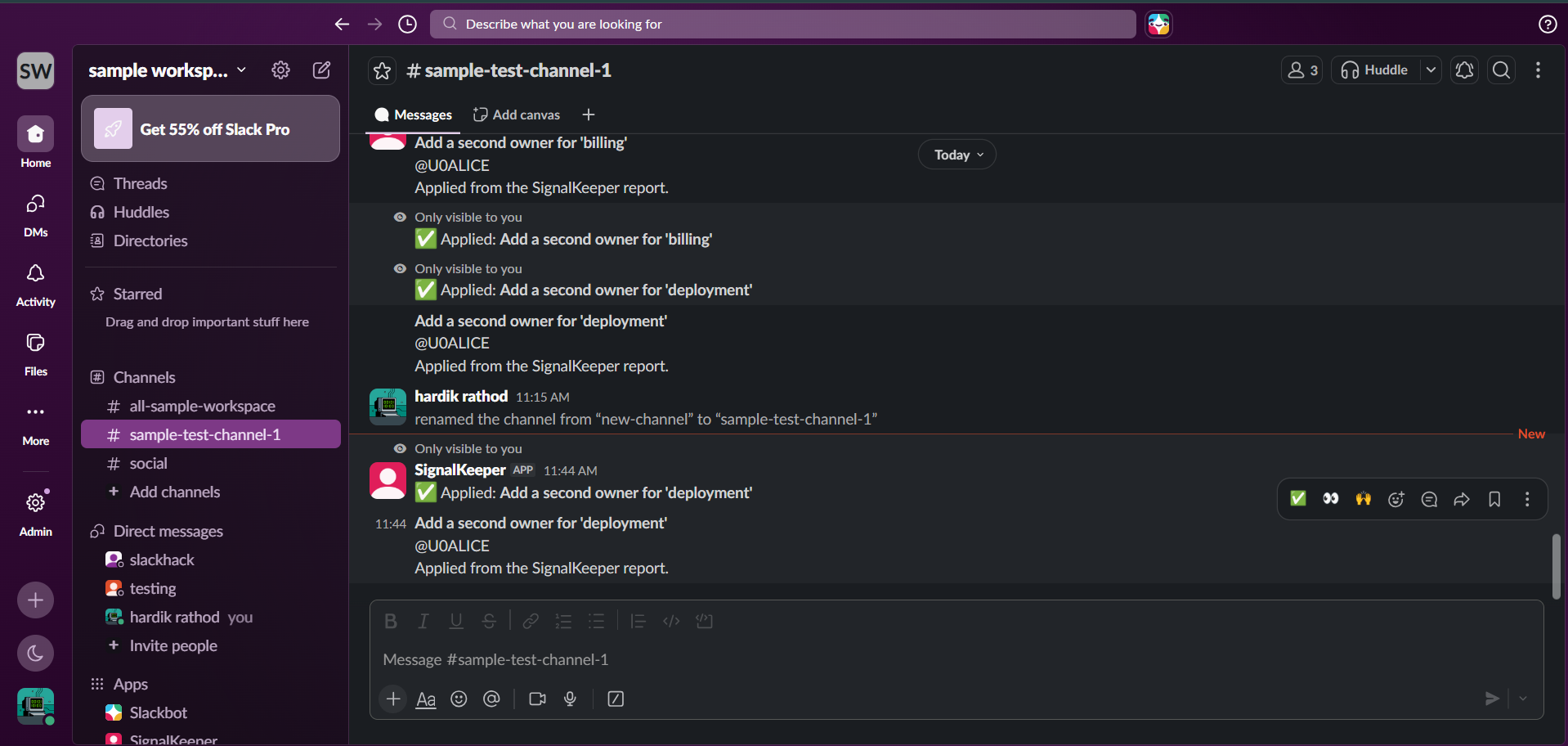1568x746 pixels.
Task: Open the social channel
Action: tap(211, 463)
